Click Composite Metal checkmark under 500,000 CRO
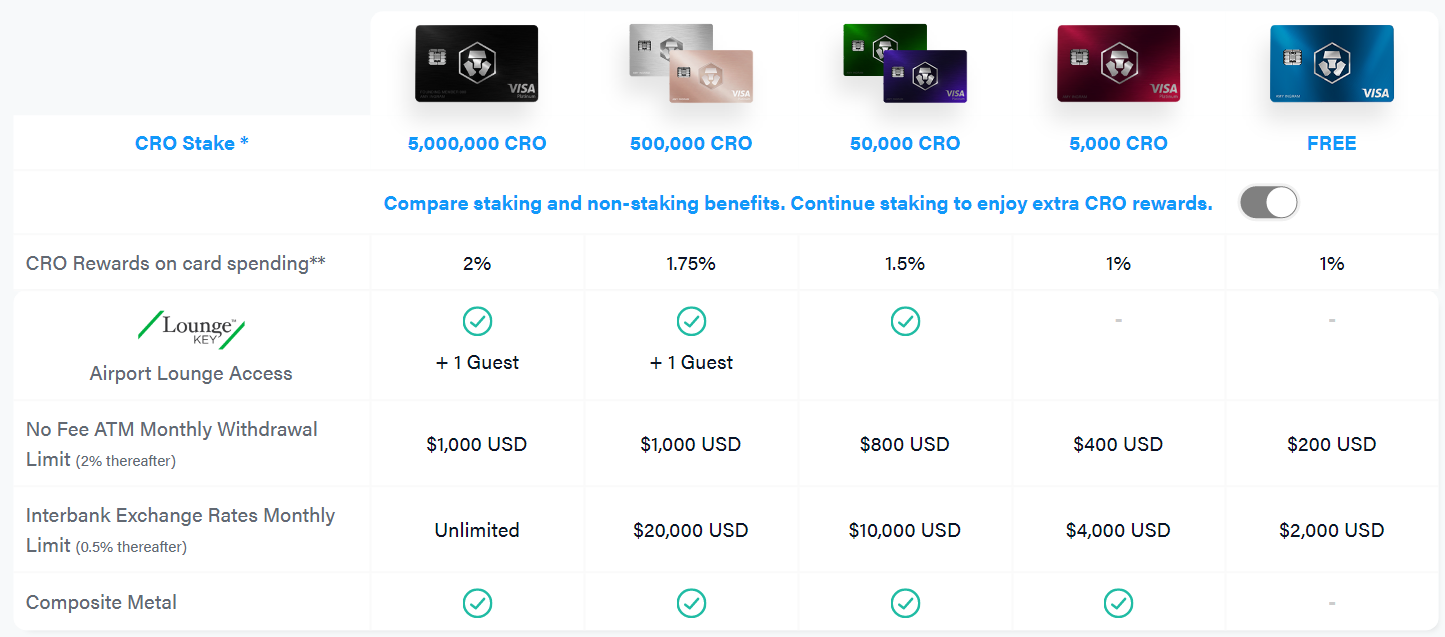Screen dimensions: 1445x637 pyautogui.click(x=691, y=603)
